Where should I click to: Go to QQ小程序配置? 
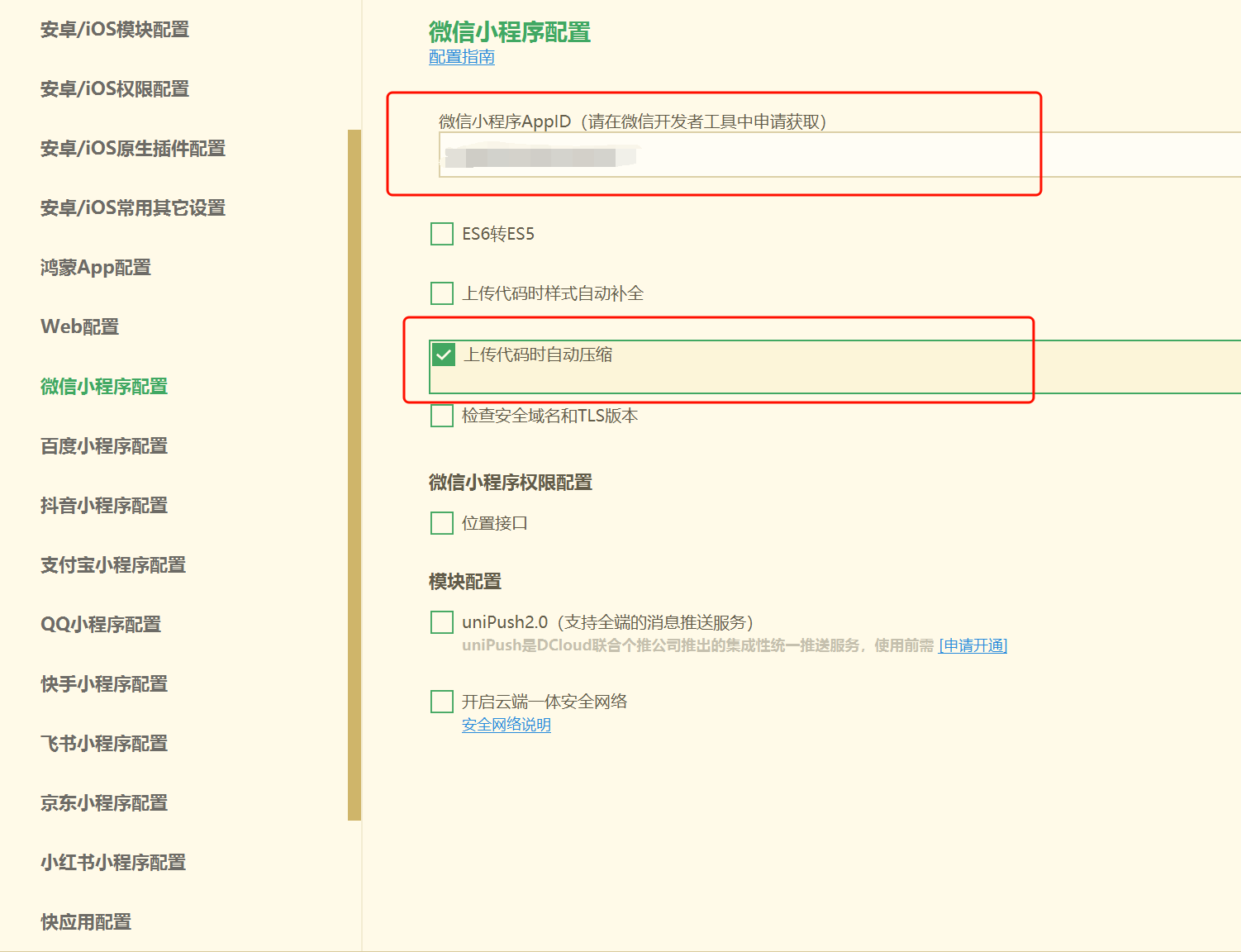tap(101, 625)
